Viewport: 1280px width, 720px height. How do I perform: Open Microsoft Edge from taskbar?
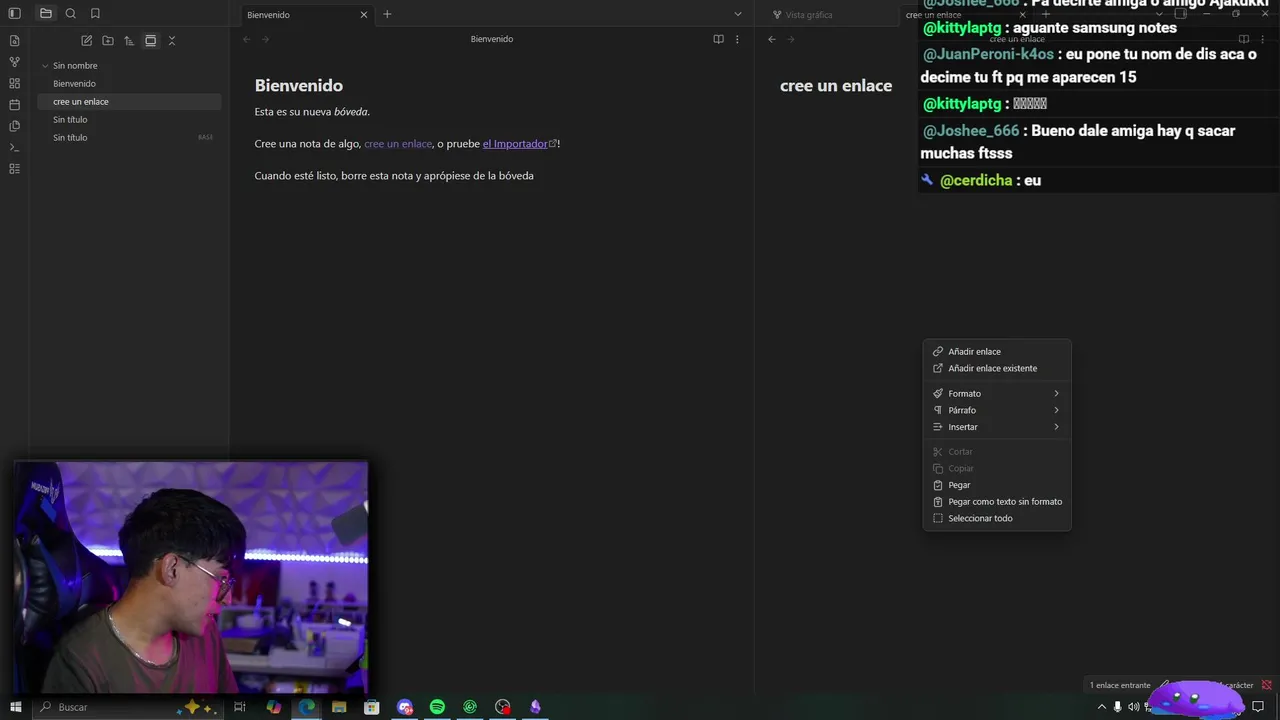pyautogui.click(x=307, y=707)
